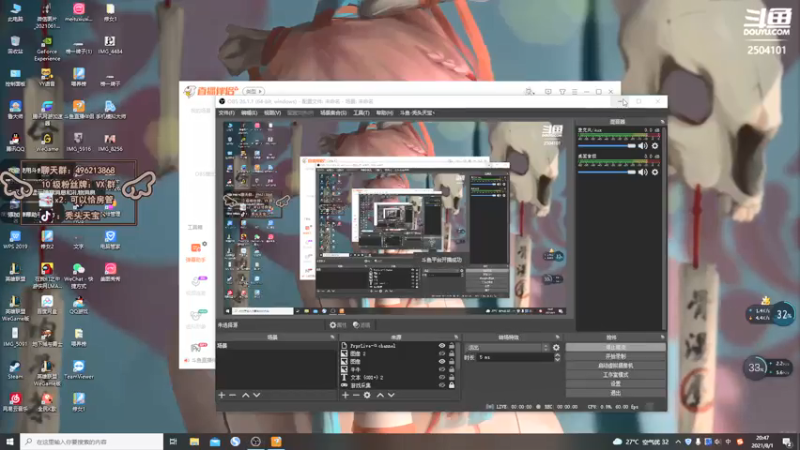Pop out the controls dock panel

point(662,337)
